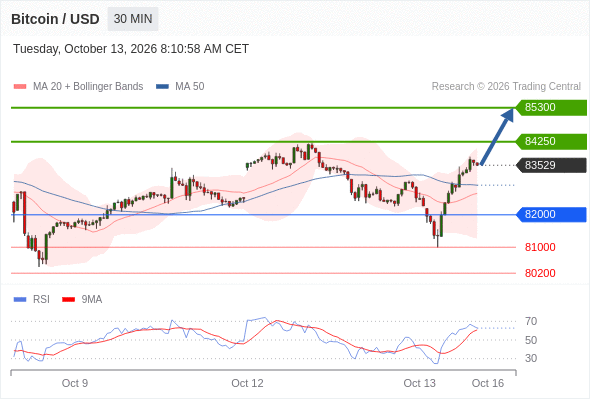Click the Oct 13 date axis label
590x400 pixels.
click(419, 383)
